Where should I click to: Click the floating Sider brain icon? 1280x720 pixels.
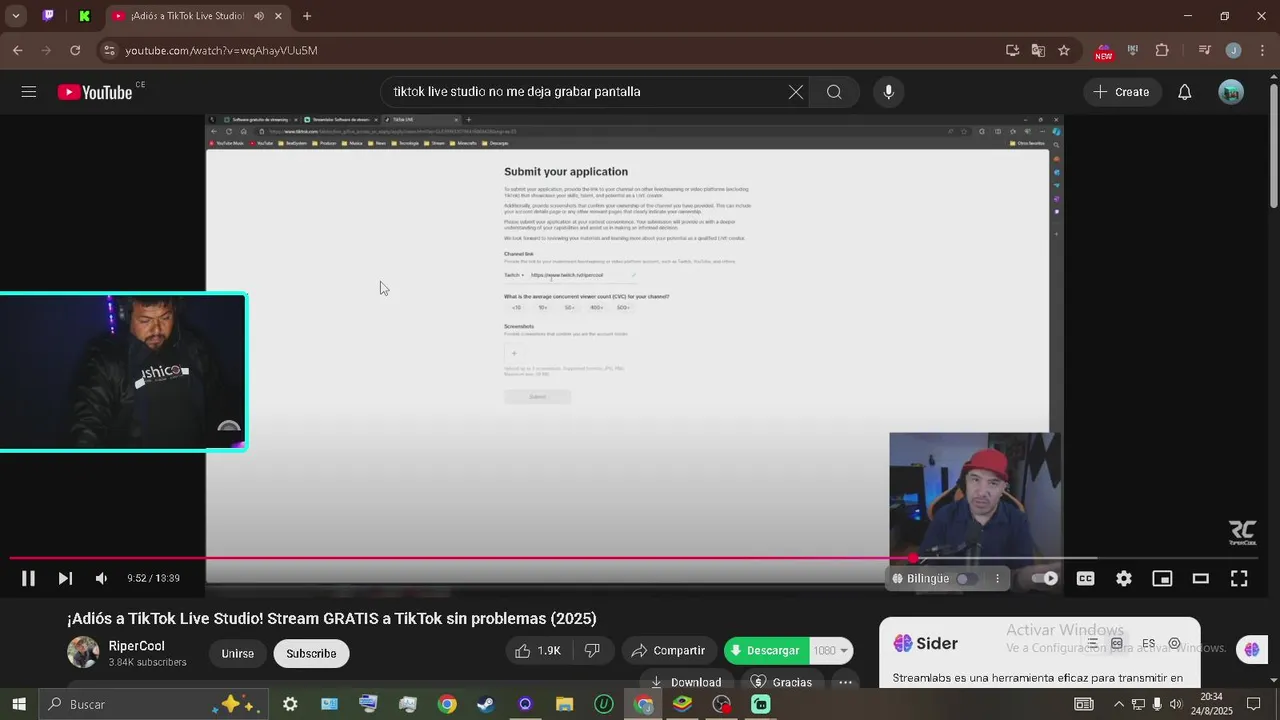point(1252,650)
